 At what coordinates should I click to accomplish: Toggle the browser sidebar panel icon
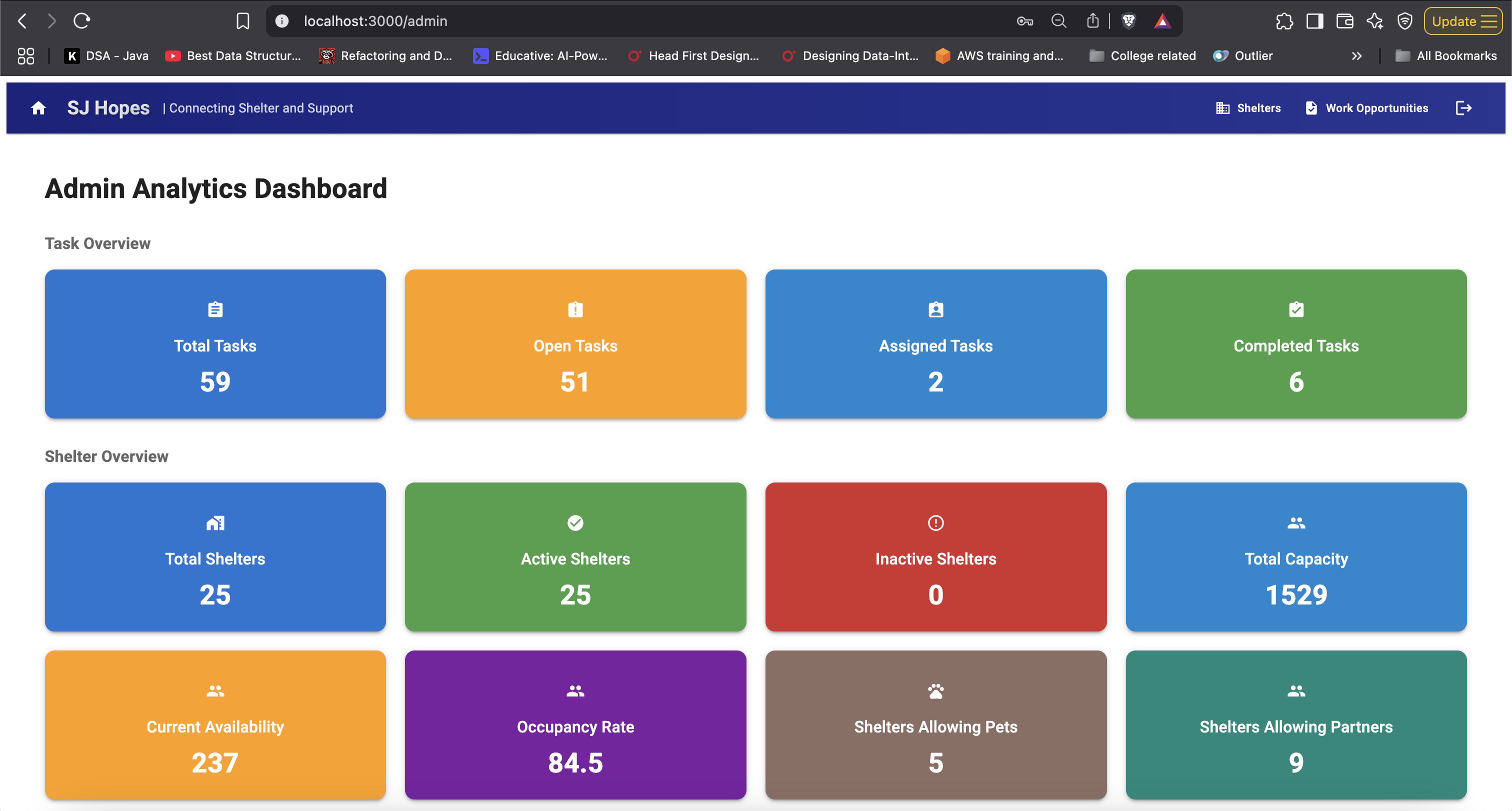click(x=1314, y=21)
